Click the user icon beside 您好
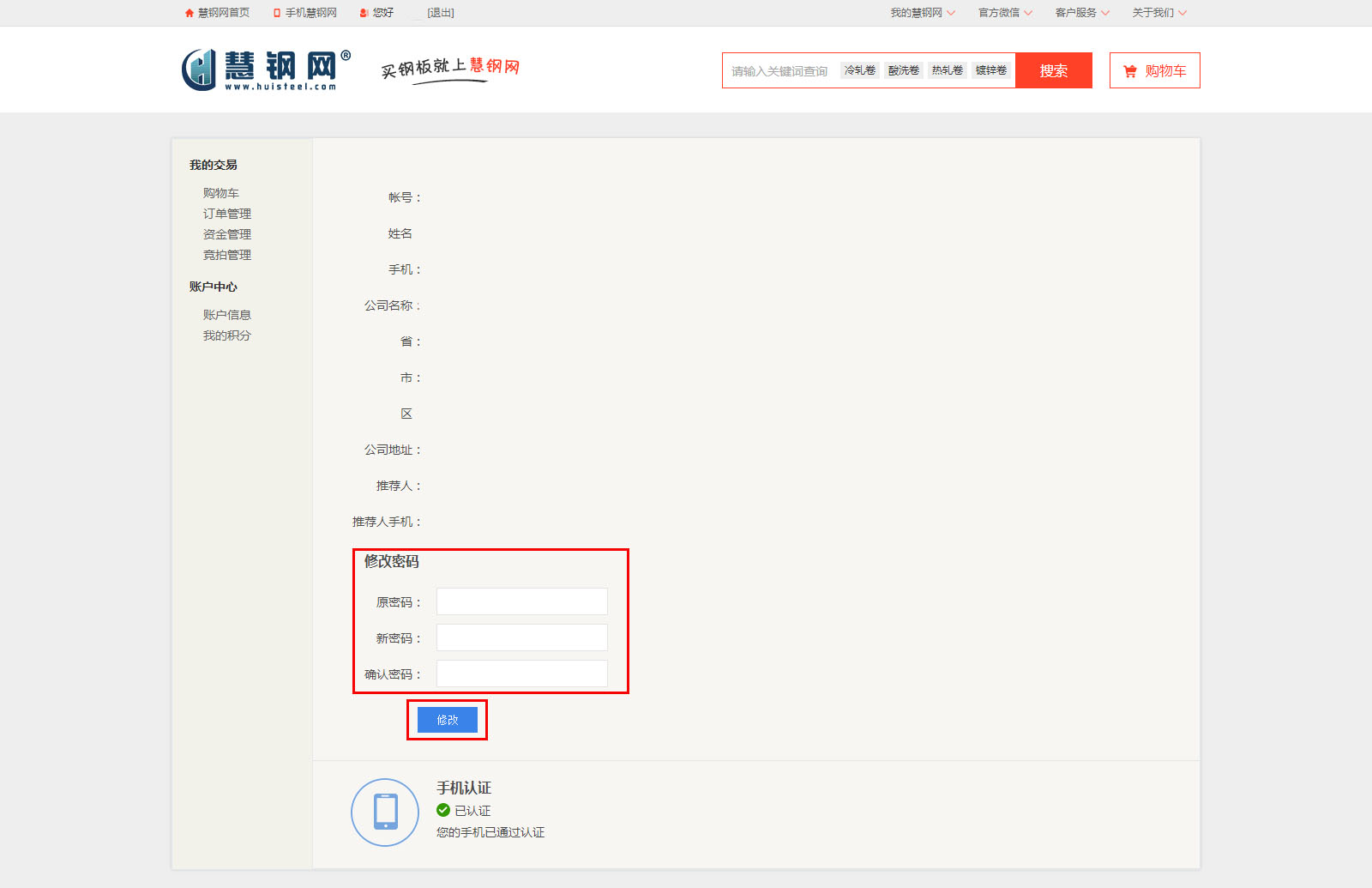Viewport: 1372px width, 888px height. point(364,13)
